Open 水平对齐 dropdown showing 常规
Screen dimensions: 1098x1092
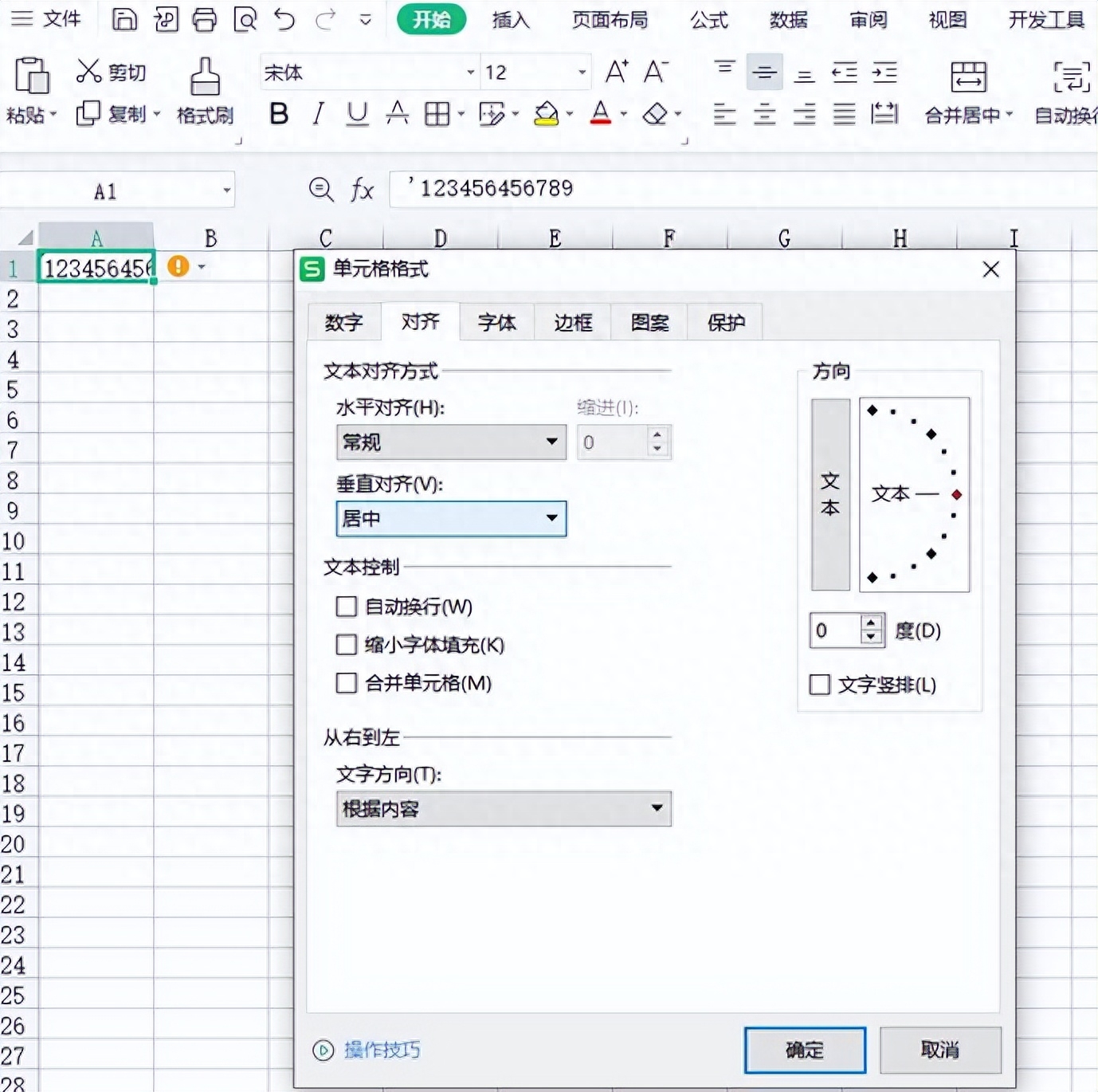pyautogui.click(x=451, y=442)
